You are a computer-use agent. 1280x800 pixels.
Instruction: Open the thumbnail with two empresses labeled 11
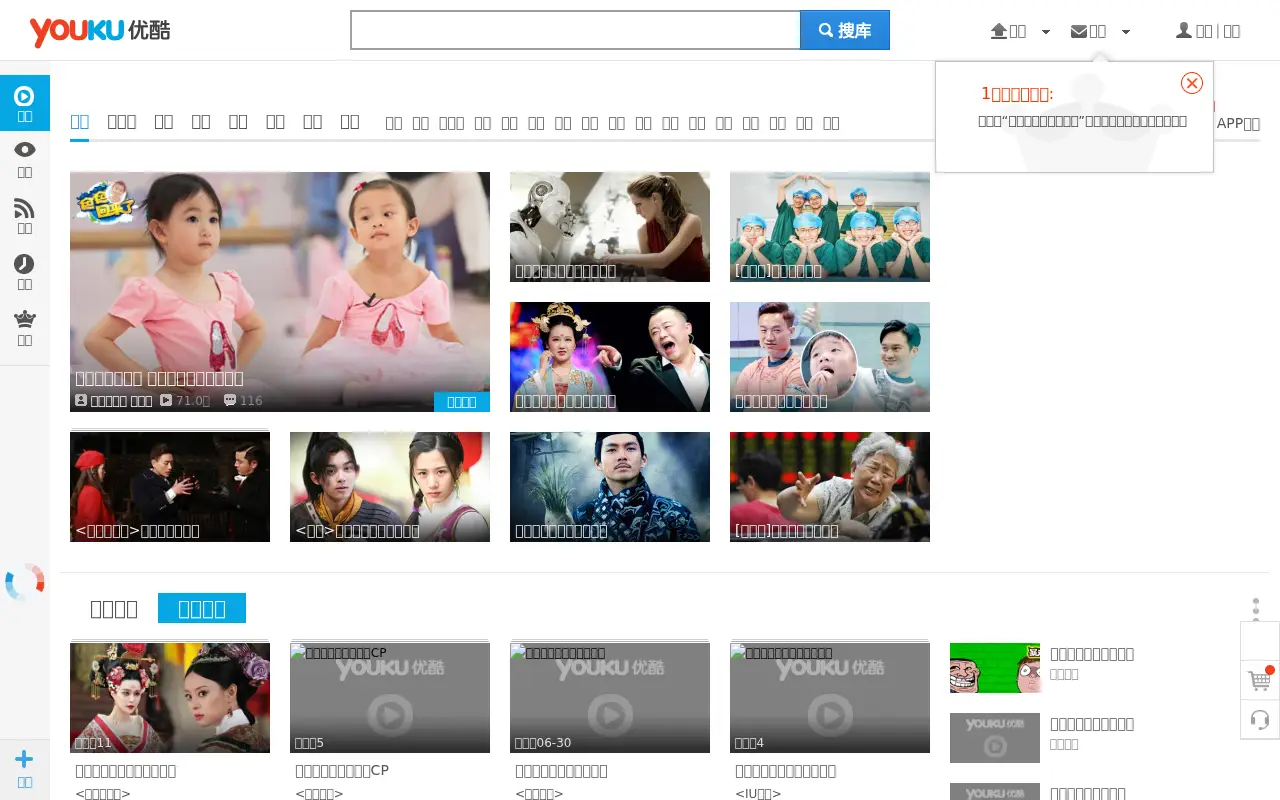click(x=170, y=698)
